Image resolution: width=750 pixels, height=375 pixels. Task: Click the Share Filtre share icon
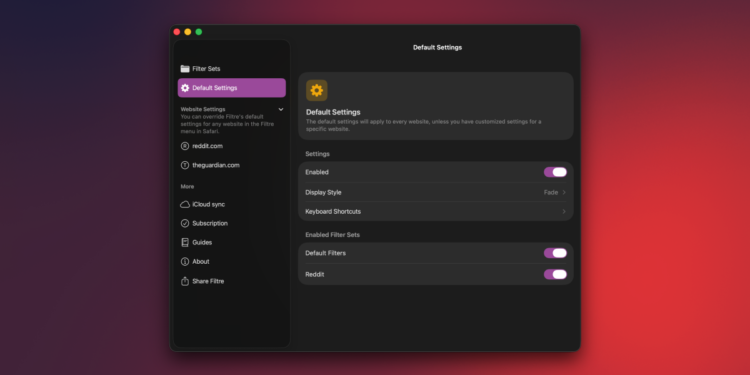(185, 281)
